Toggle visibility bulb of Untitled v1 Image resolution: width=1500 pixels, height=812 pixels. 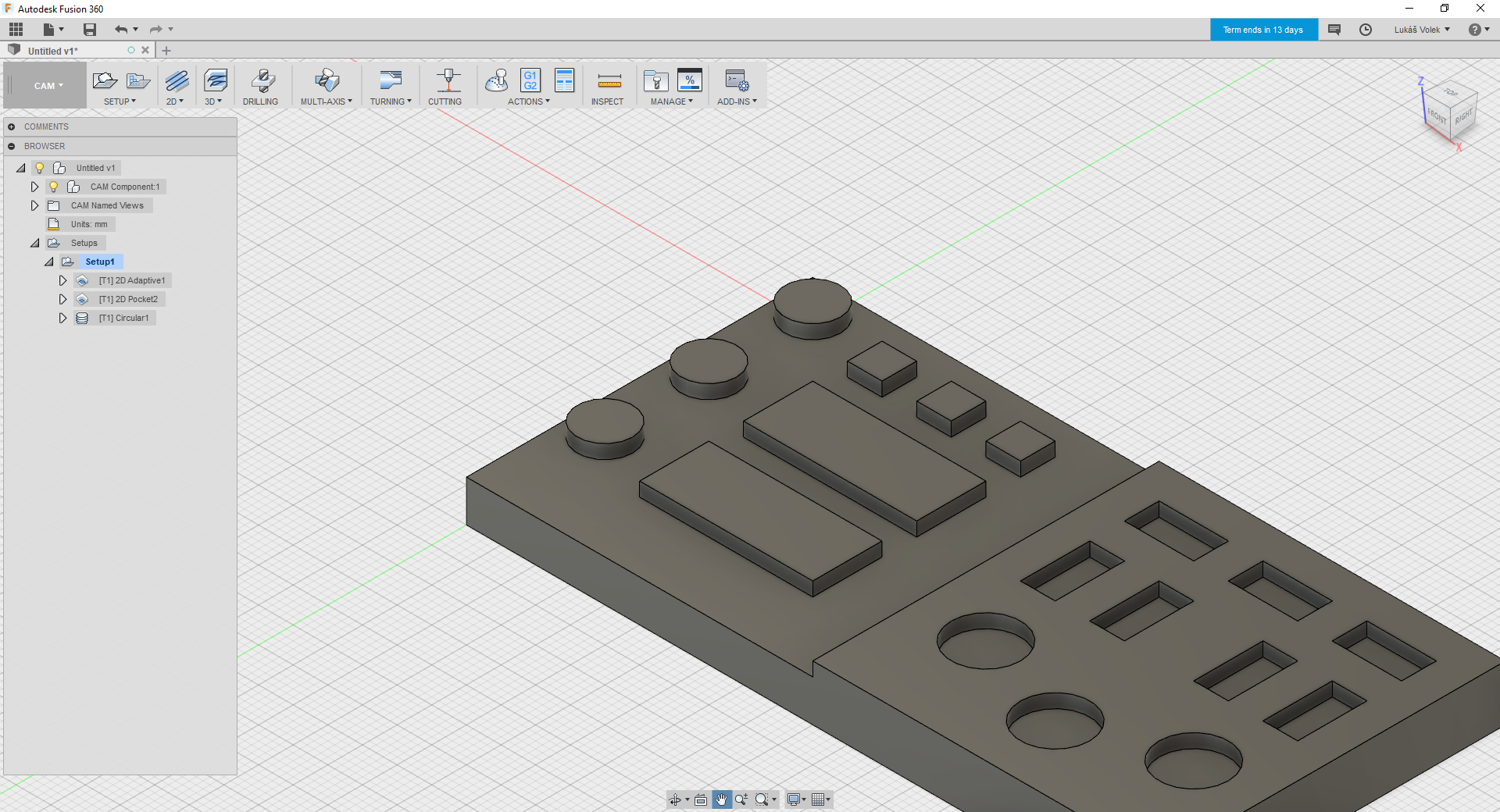[x=40, y=168]
